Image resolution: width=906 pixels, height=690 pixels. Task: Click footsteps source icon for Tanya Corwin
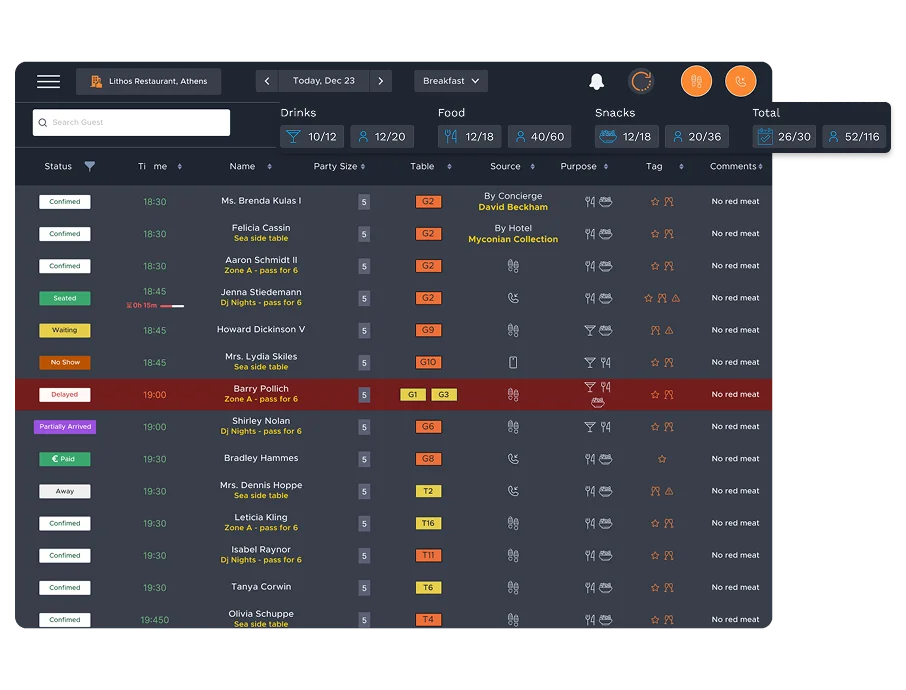click(x=513, y=588)
